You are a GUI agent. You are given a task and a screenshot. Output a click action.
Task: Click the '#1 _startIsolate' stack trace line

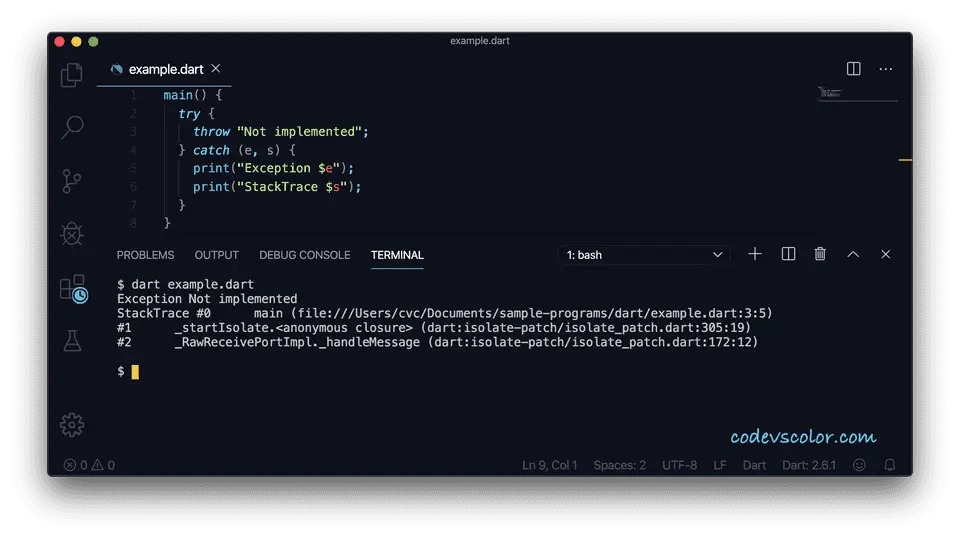click(433, 328)
